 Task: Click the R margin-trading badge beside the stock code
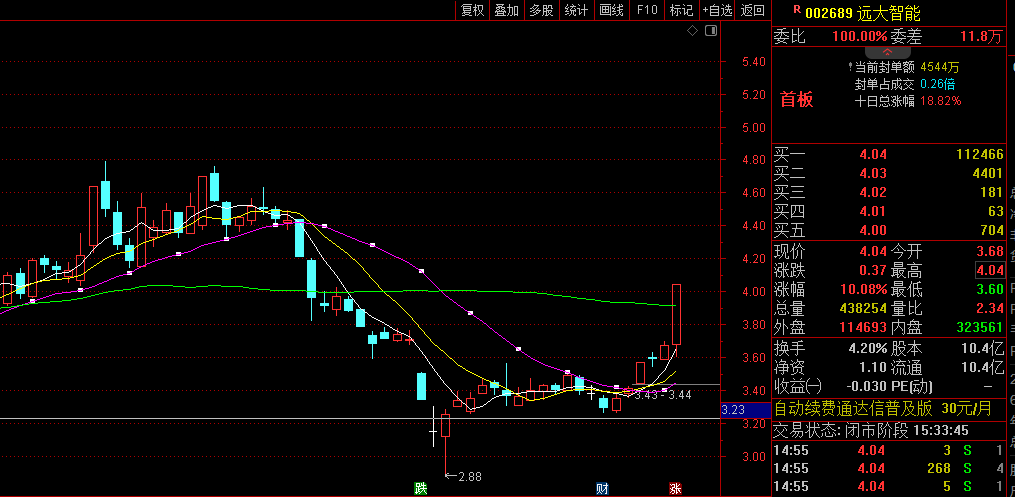click(x=796, y=10)
